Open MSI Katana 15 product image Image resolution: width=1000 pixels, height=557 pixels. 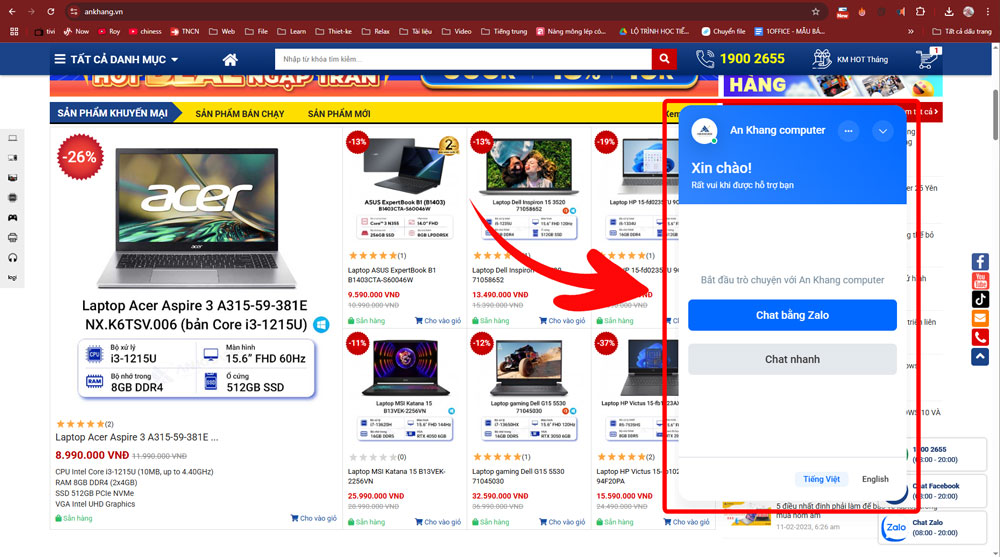coord(405,368)
